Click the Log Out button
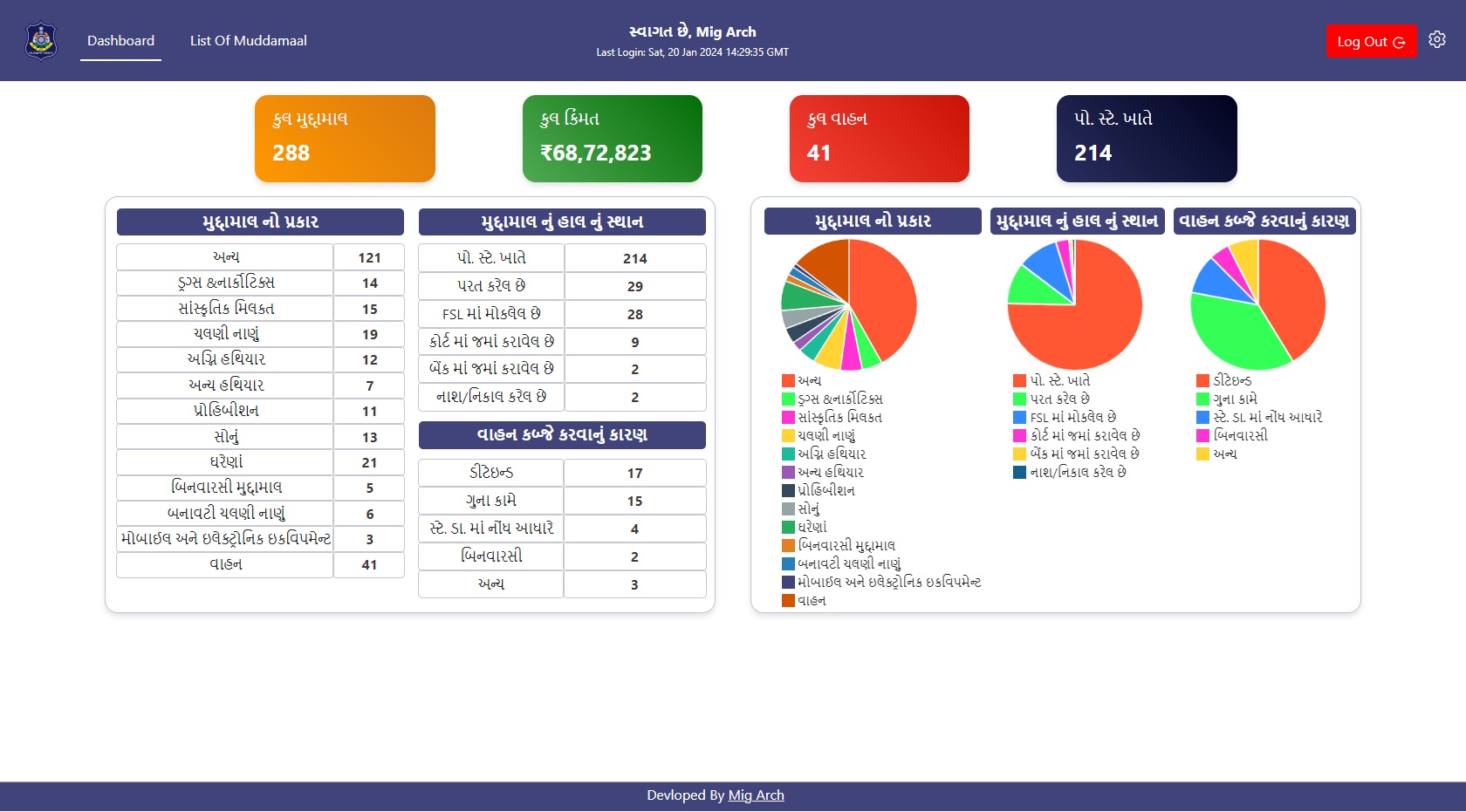 1370,41
